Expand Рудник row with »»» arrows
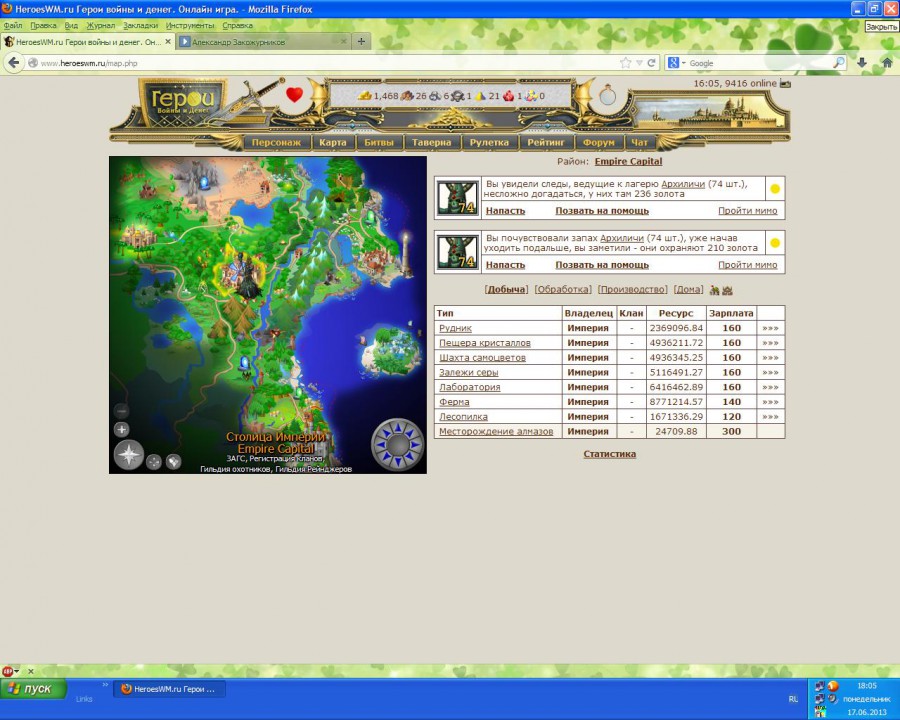This screenshot has width=900, height=720. 770,328
